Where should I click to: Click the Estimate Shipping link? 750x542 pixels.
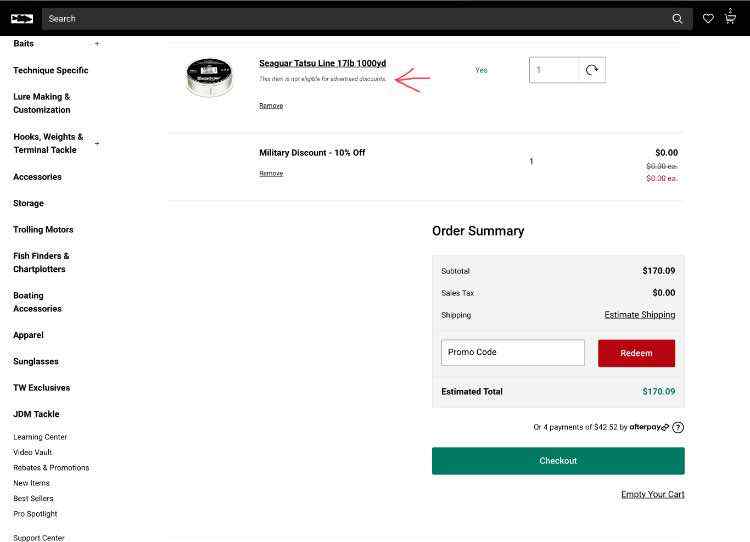click(x=640, y=315)
